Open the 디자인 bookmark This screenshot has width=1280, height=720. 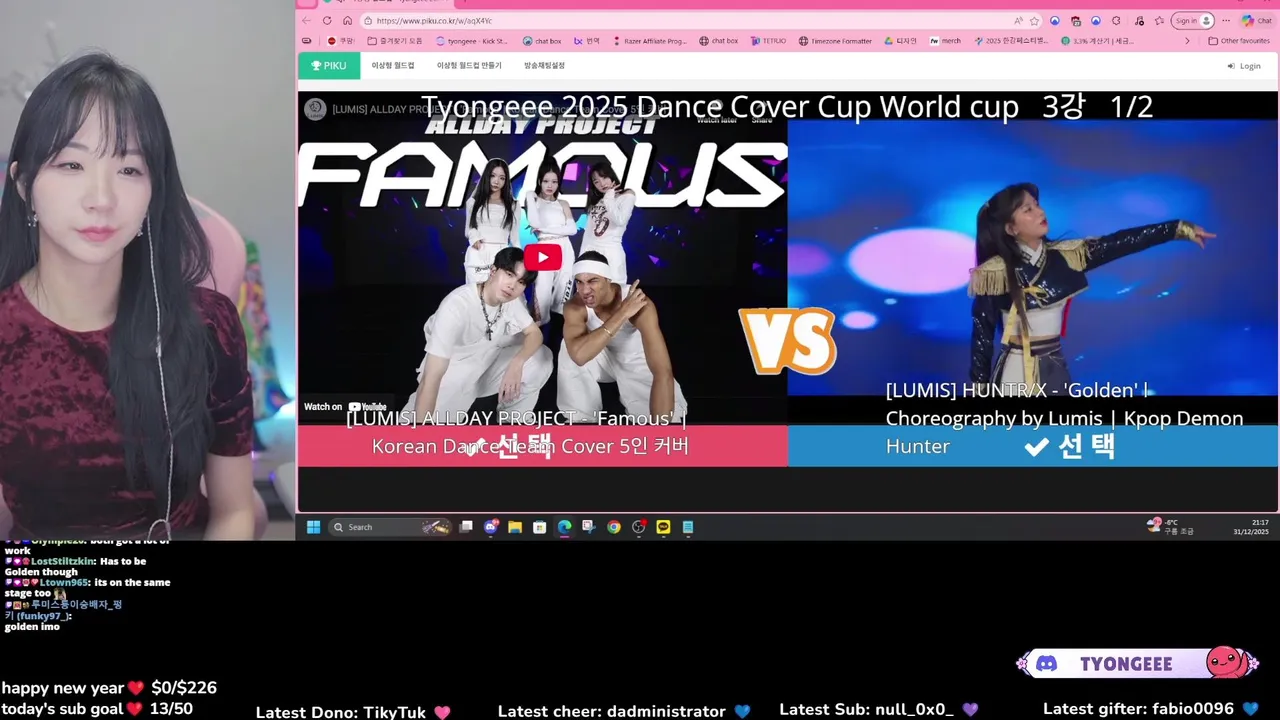point(900,41)
